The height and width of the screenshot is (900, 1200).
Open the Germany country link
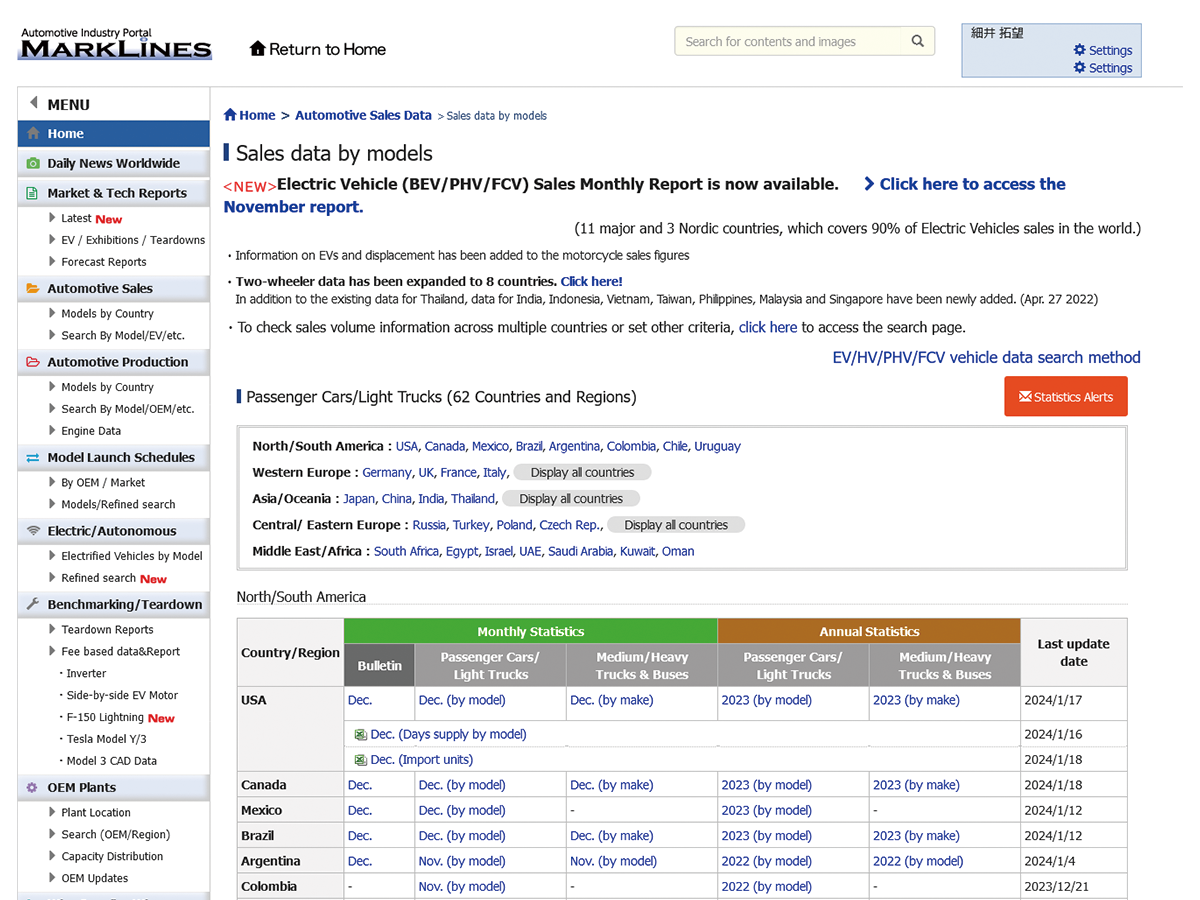click(387, 472)
